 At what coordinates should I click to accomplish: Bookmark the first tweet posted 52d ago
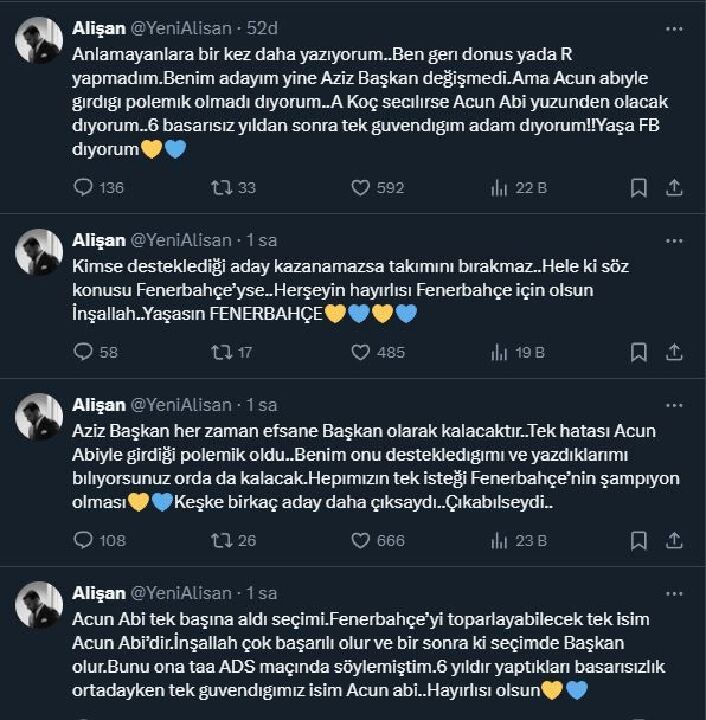point(639,187)
